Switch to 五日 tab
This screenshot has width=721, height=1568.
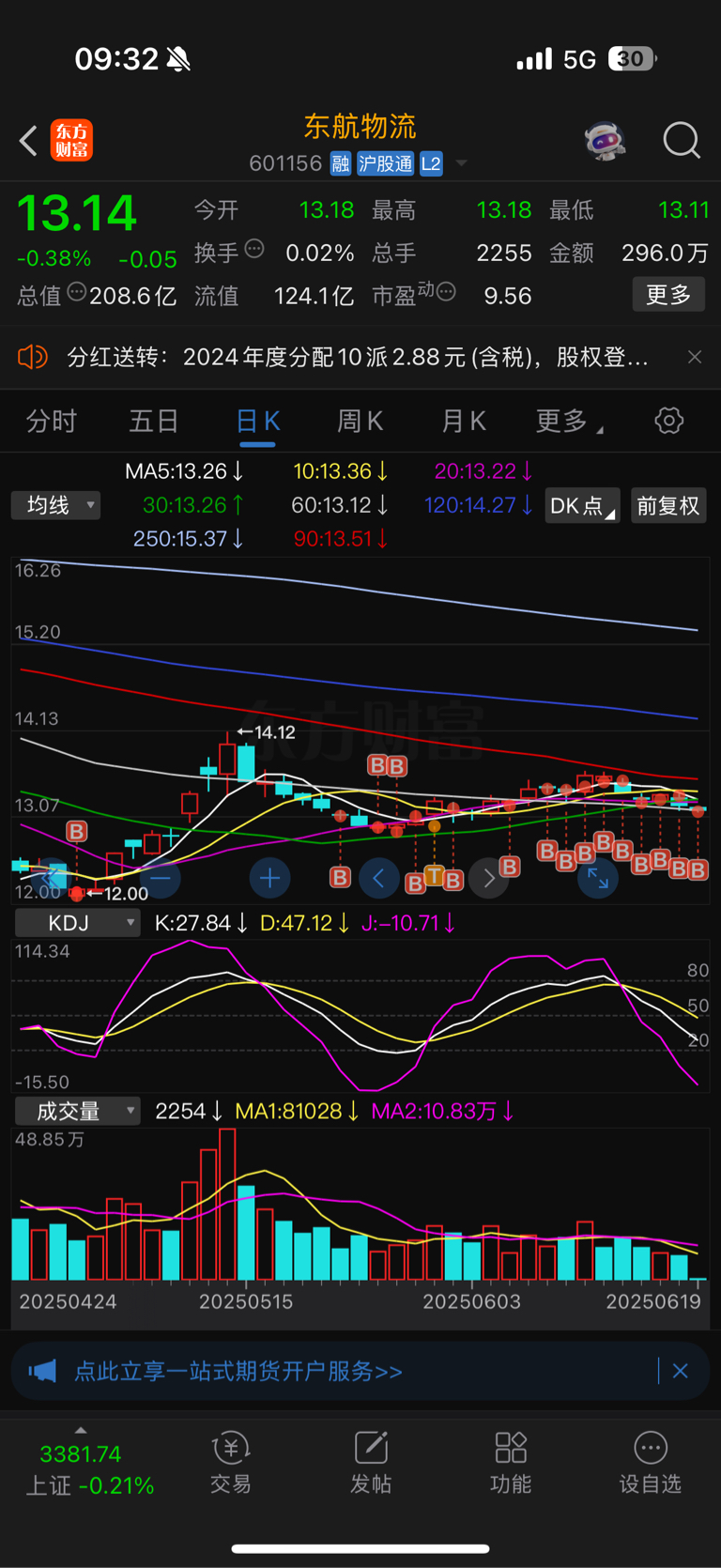pos(154,421)
